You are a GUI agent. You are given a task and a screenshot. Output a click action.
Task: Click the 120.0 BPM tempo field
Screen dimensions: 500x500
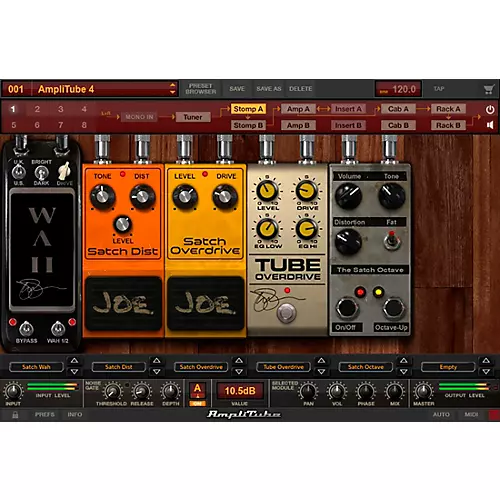tap(398, 89)
